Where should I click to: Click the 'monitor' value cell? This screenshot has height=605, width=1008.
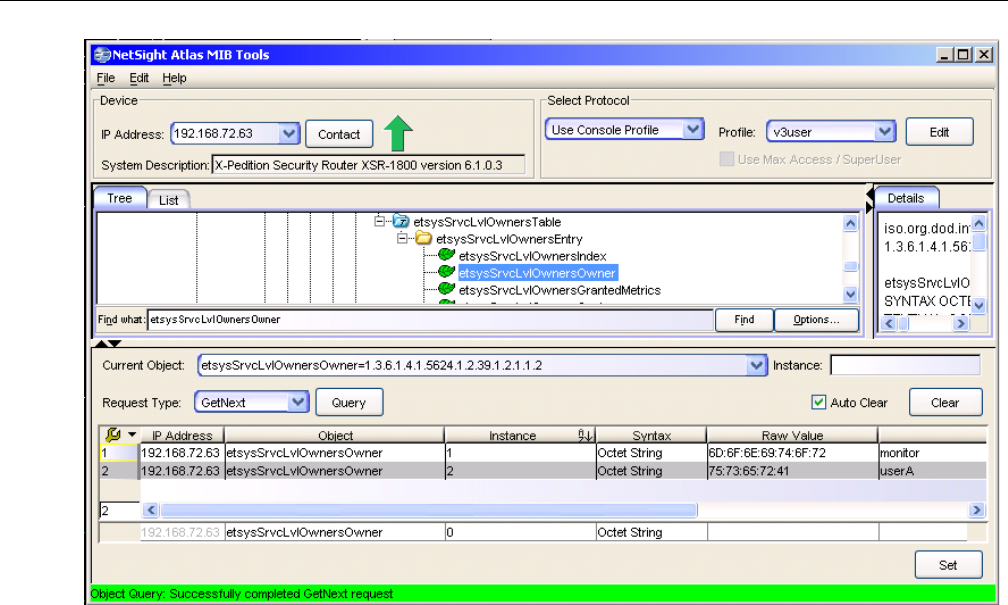[x=932, y=453]
